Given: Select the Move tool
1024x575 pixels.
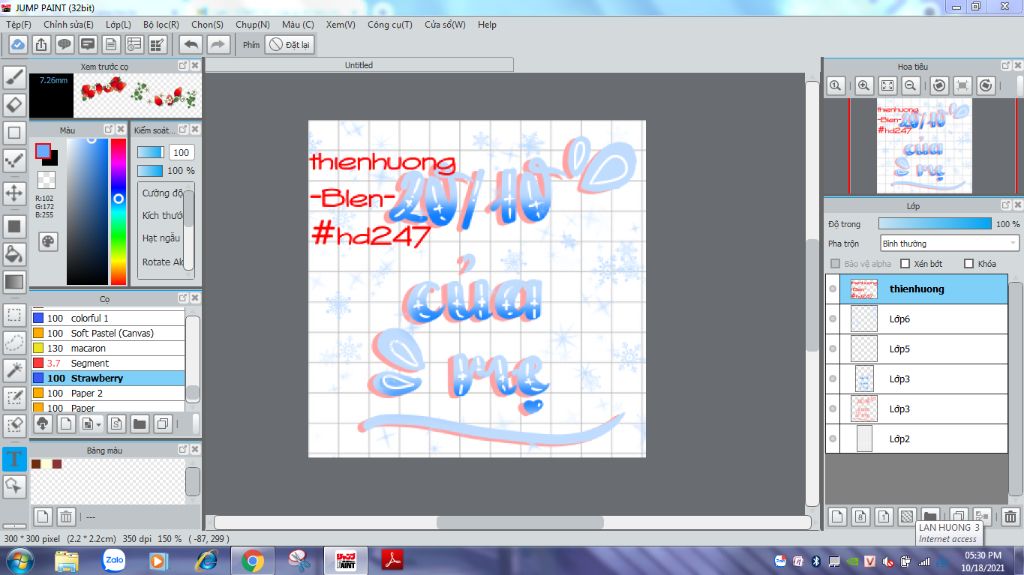Looking at the screenshot, I should pyautogui.click(x=14, y=193).
